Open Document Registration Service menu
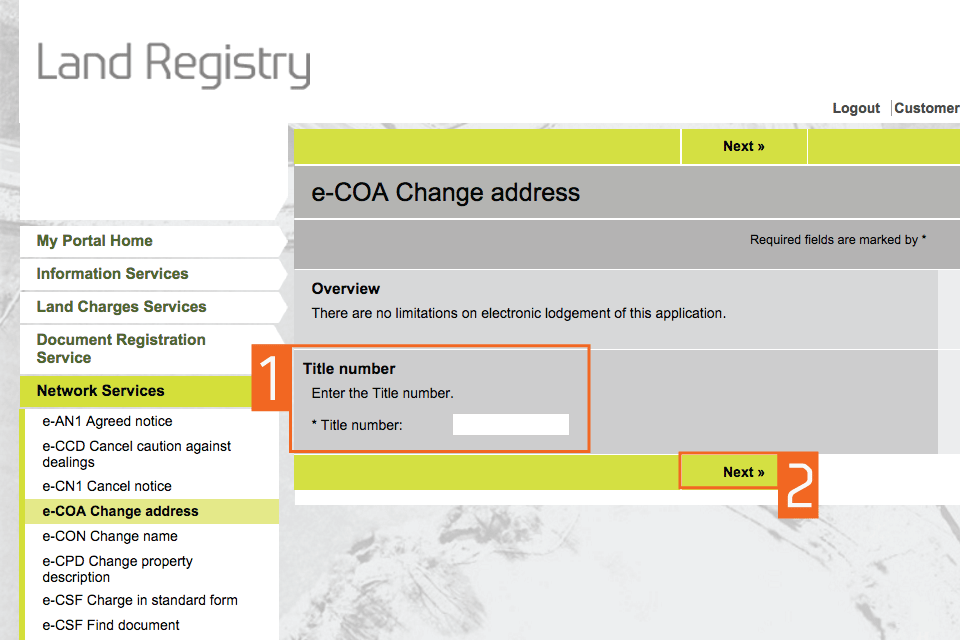Viewport: 960px width, 640px height. pos(121,348)
